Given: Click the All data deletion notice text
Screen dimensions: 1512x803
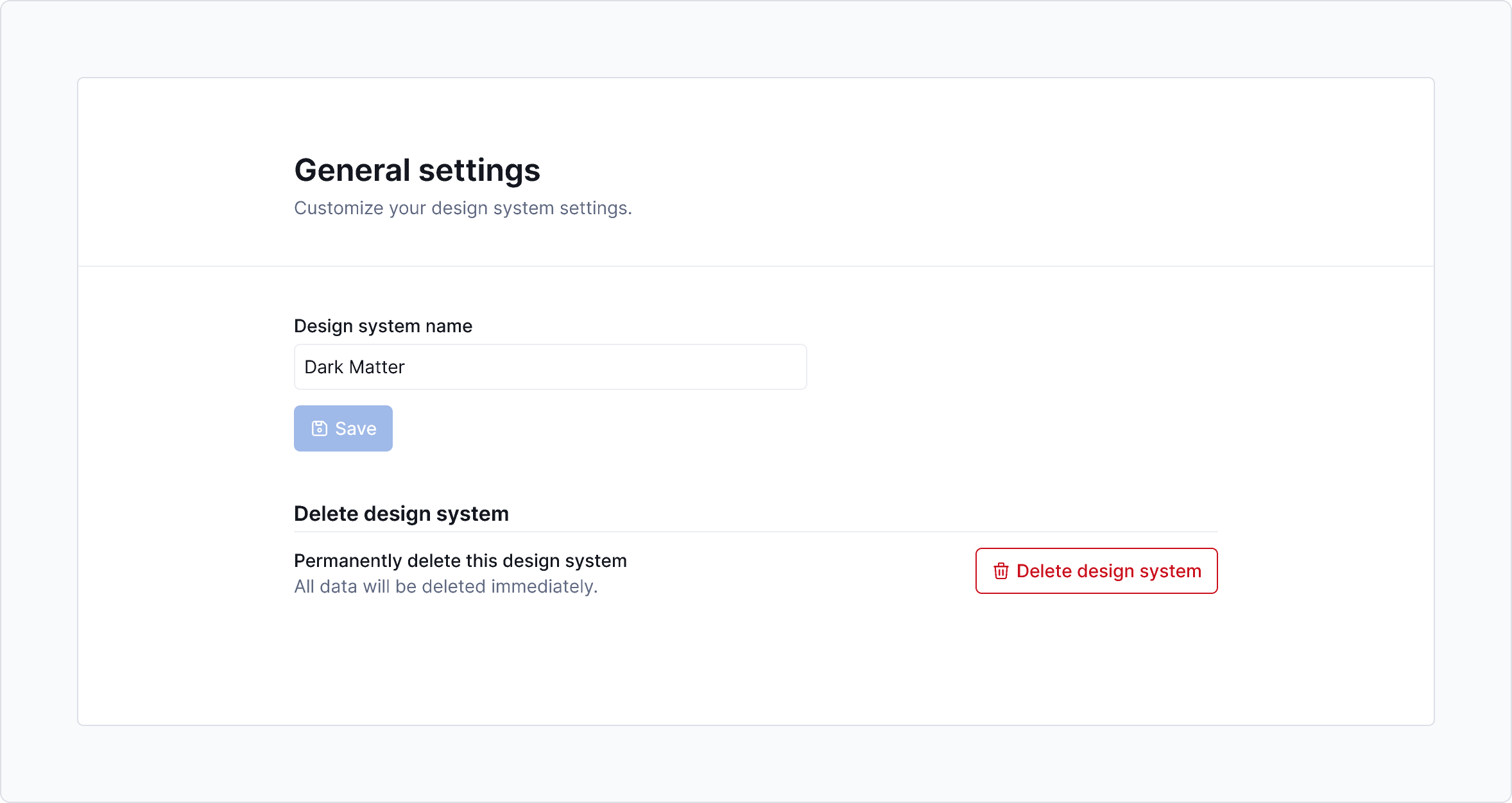Looking at the screenshot, I should (445, 586).
